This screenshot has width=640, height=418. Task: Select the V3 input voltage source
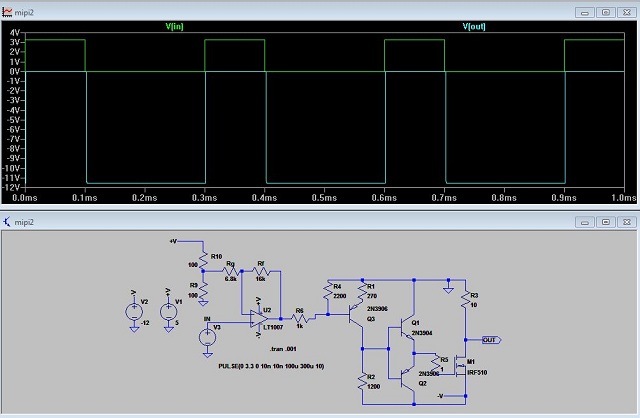pos(207,337)
